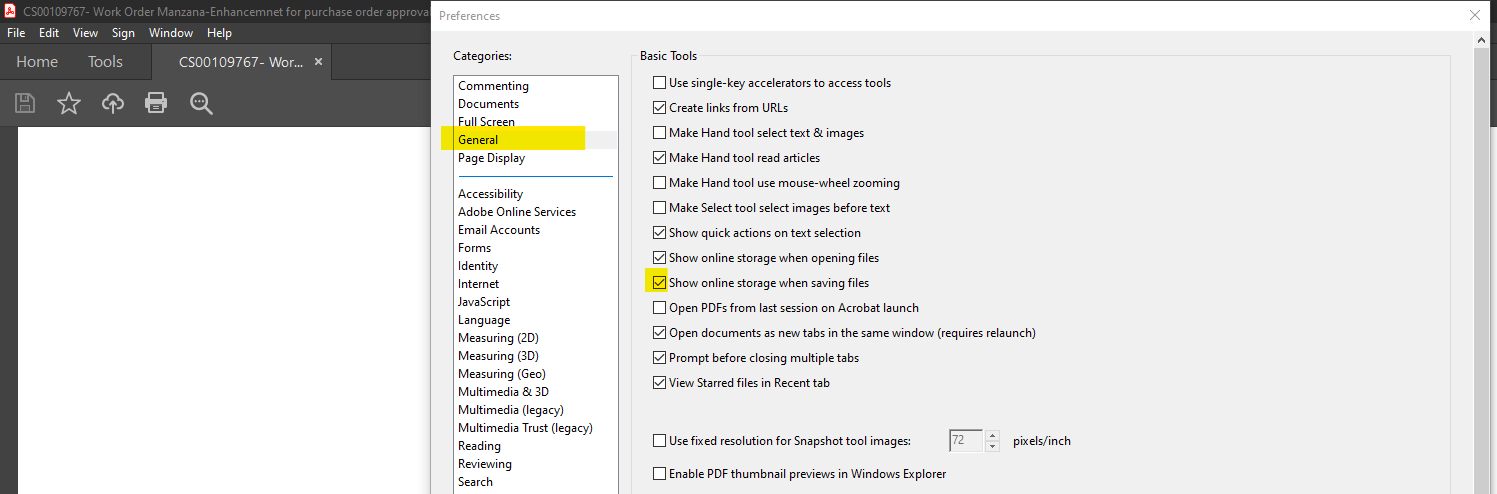Viewport: 1497px width, 494px height.
Task: Open the Sign menu
Action: [x=123, y=33]
